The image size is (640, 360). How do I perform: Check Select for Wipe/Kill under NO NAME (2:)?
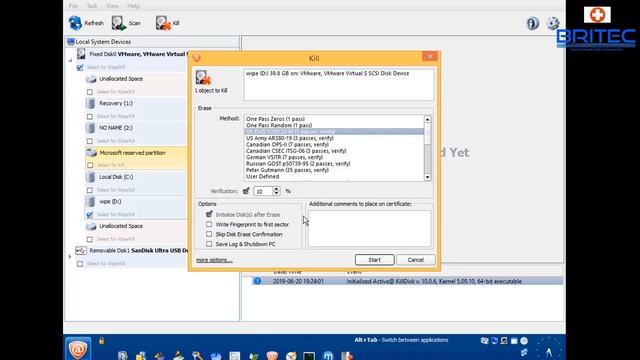click(90, 141)
